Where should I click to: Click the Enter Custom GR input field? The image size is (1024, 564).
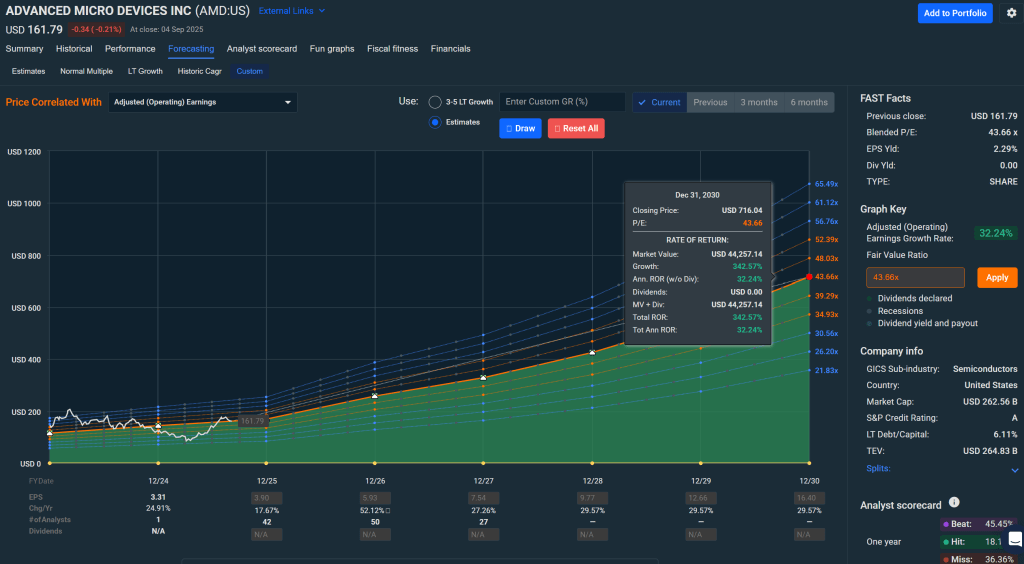coord(562,102)
